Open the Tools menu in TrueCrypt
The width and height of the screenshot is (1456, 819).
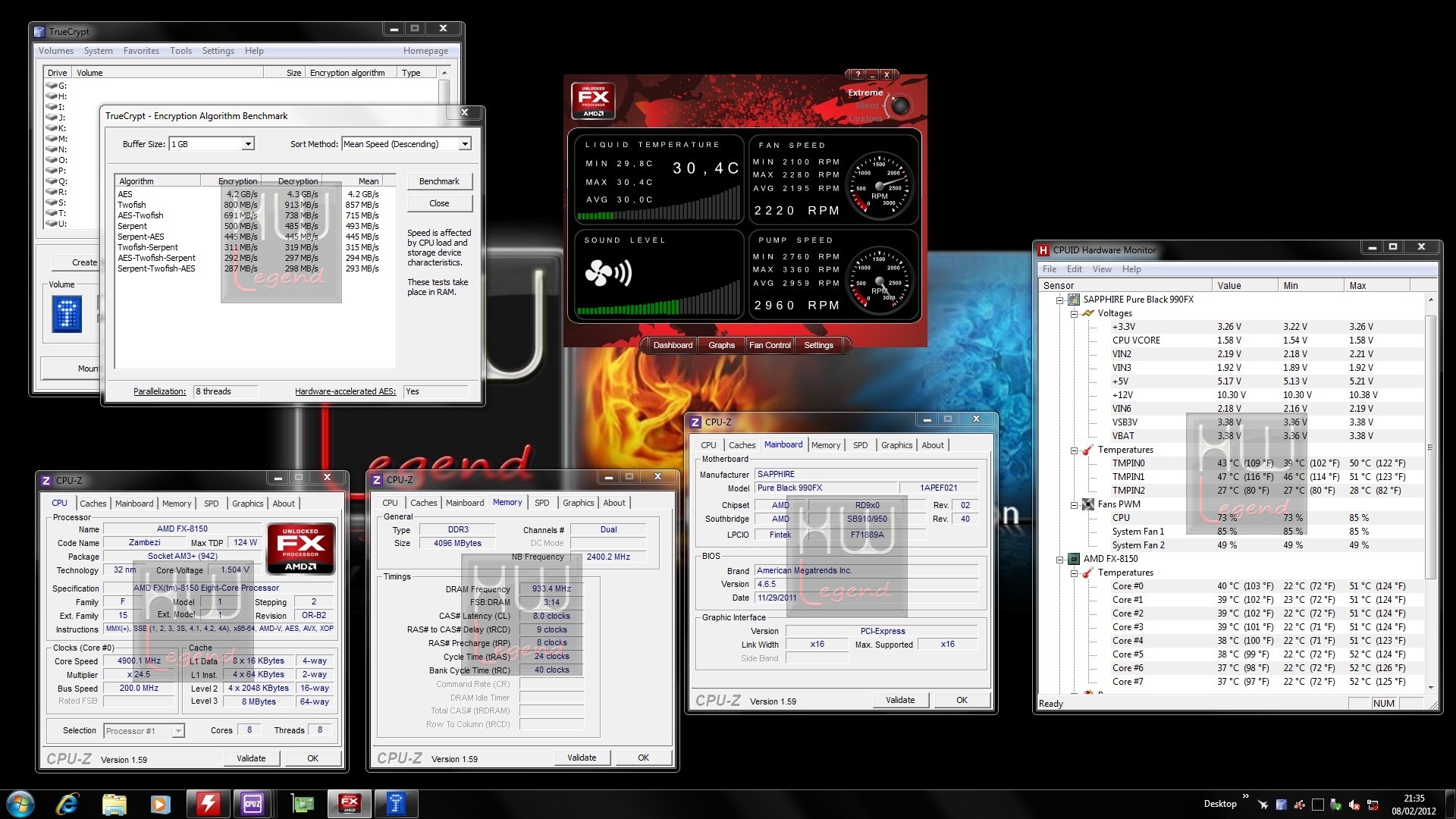tap(180, 51)
